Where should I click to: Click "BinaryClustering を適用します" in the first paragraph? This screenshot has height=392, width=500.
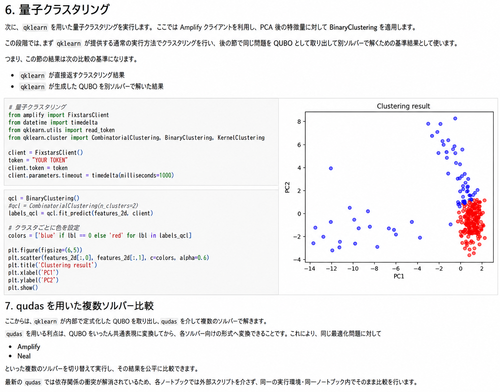pos(372,27)
